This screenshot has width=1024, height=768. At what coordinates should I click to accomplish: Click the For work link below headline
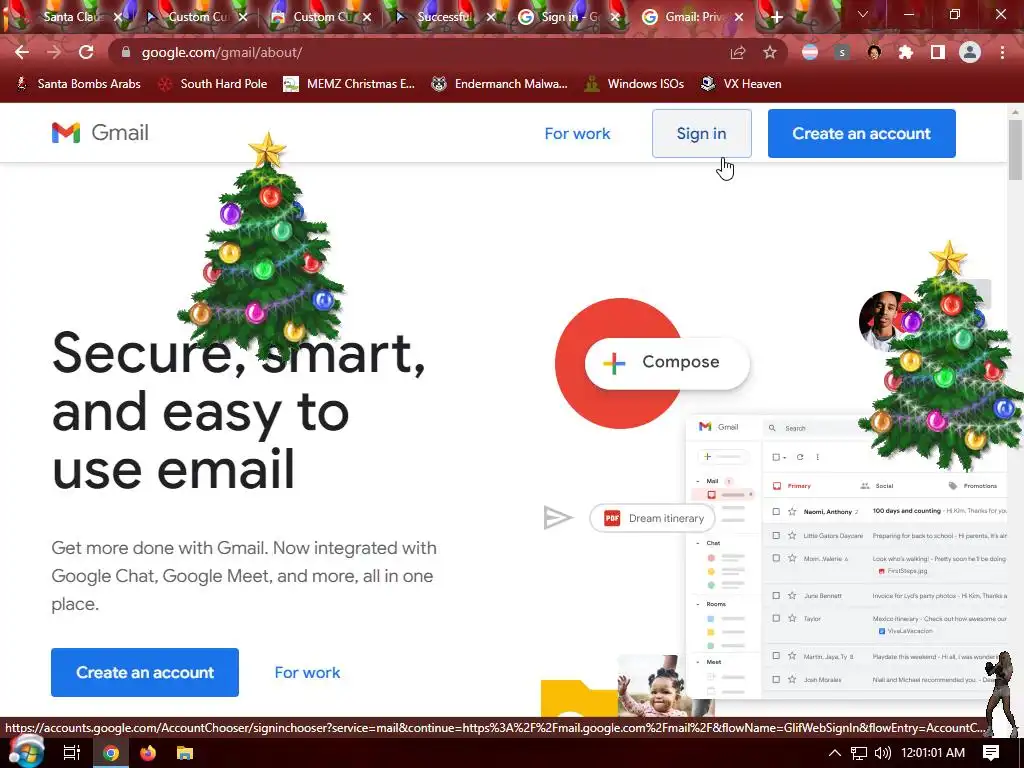point(307,672)
